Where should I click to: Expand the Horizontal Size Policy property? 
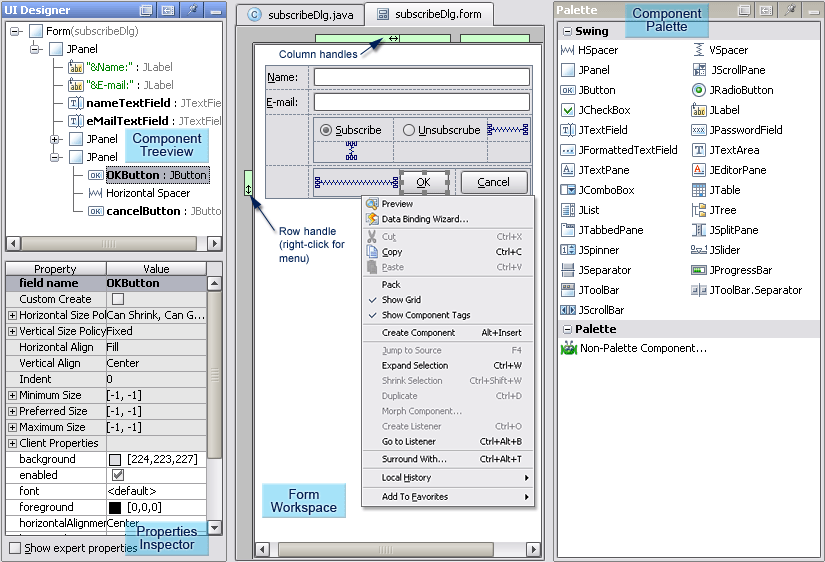point(12,315)
